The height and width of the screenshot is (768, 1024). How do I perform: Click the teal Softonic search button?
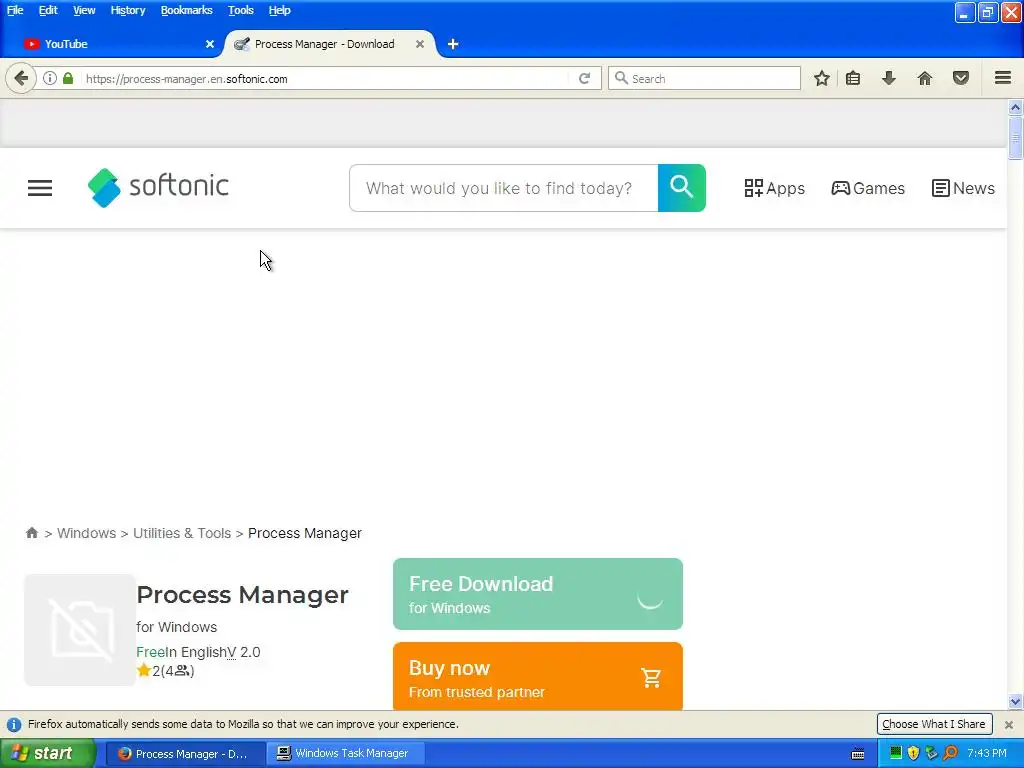tap(681, 188)
